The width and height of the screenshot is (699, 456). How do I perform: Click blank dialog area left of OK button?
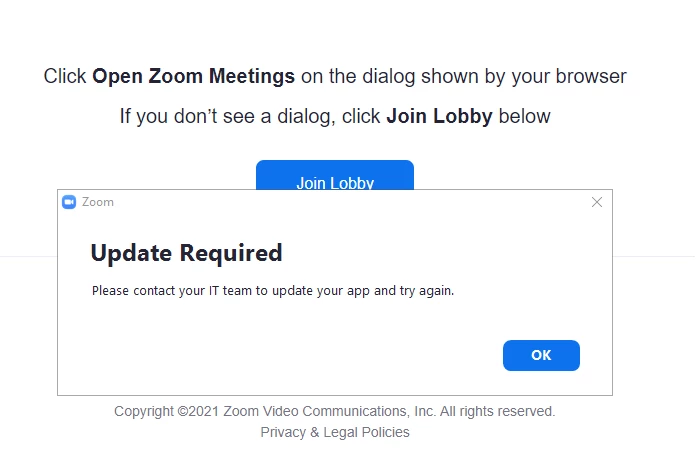click(300, 355)
